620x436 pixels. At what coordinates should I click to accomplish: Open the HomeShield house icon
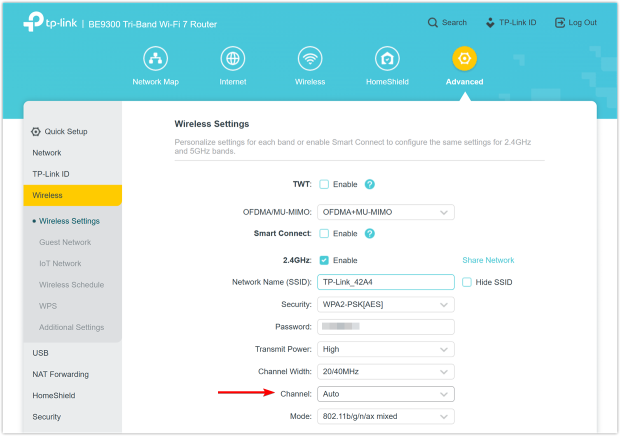pos(387,59)
